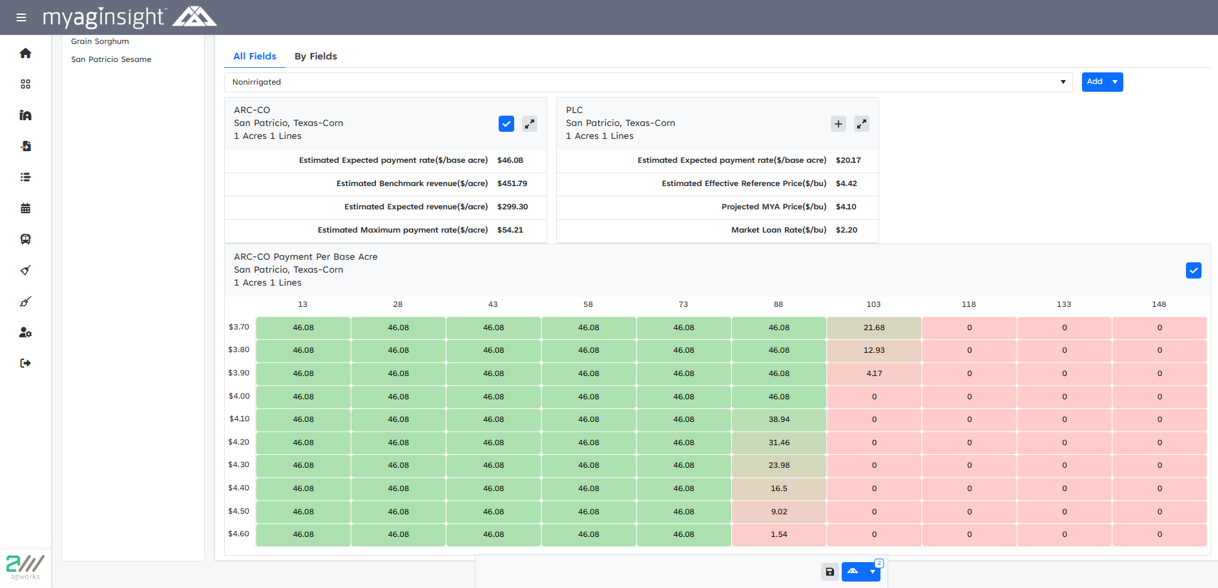Click the column header 148

pyautogui.click(x=1159, y=304)
